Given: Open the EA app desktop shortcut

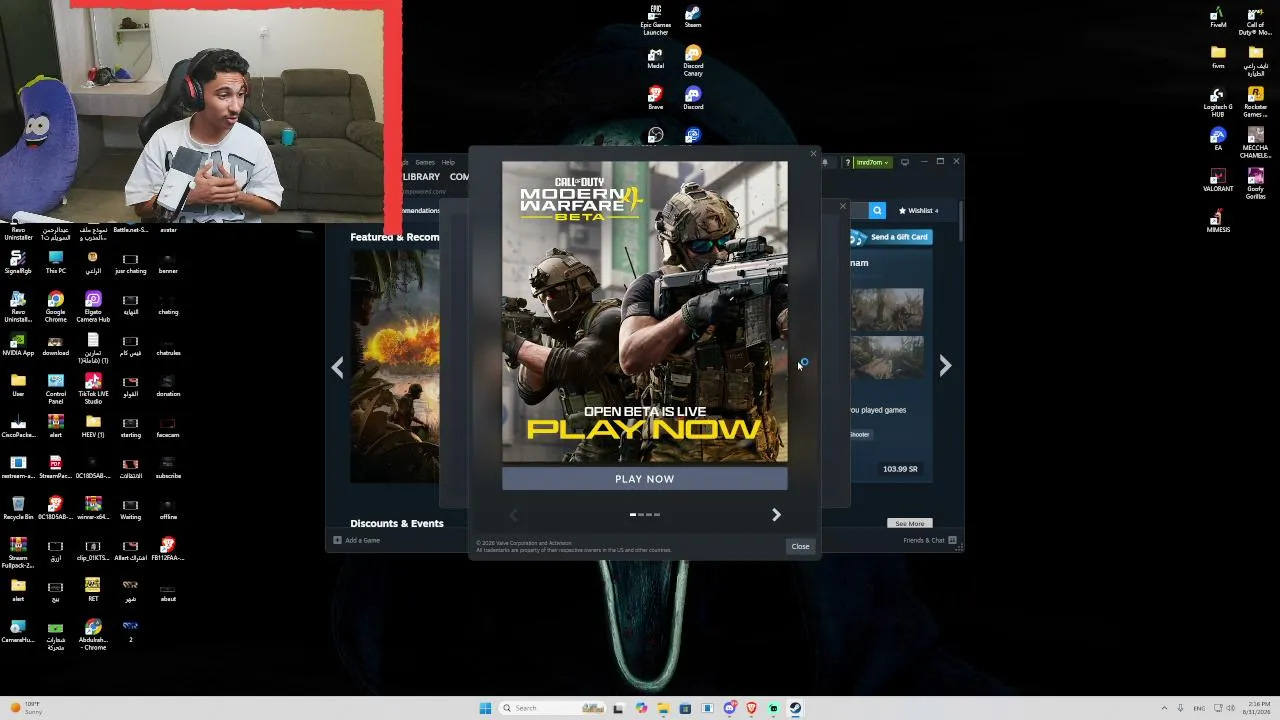Looking at the screenshot, I should tap(1218, 139).
